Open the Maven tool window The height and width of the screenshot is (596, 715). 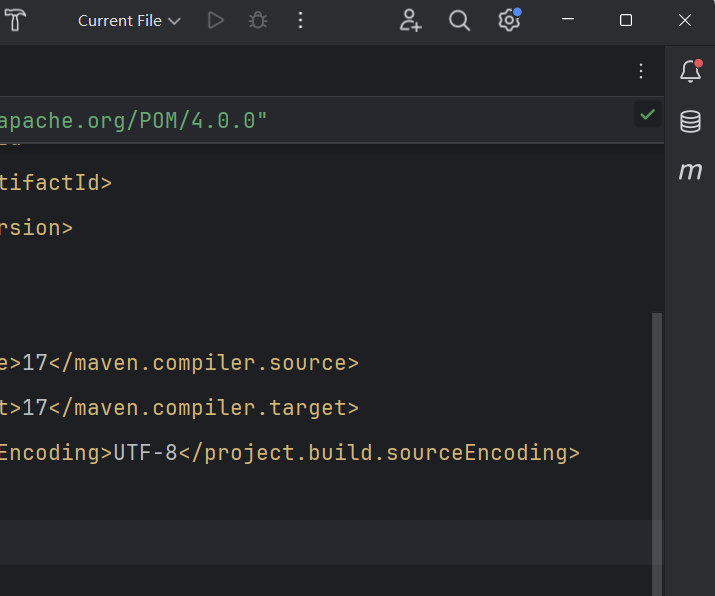(690, 171)
